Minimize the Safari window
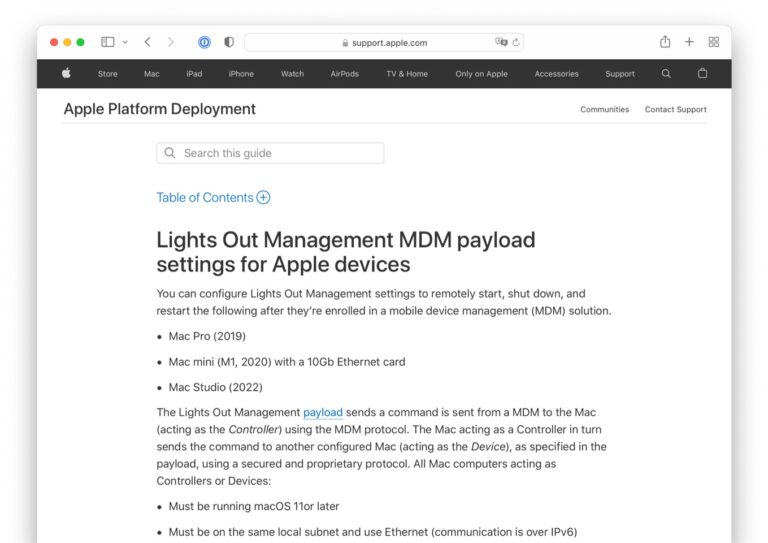Viewport: 768px width, 543px height. (x=67, y=42)
